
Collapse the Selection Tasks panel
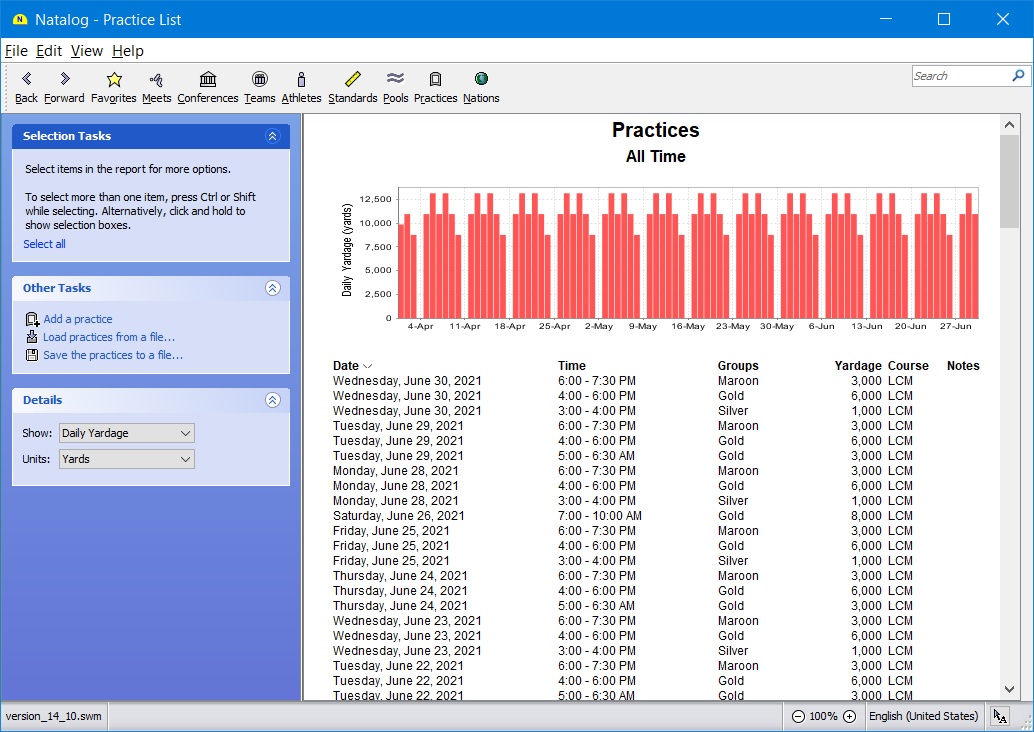pyautogui.click(x=272, y=136)
